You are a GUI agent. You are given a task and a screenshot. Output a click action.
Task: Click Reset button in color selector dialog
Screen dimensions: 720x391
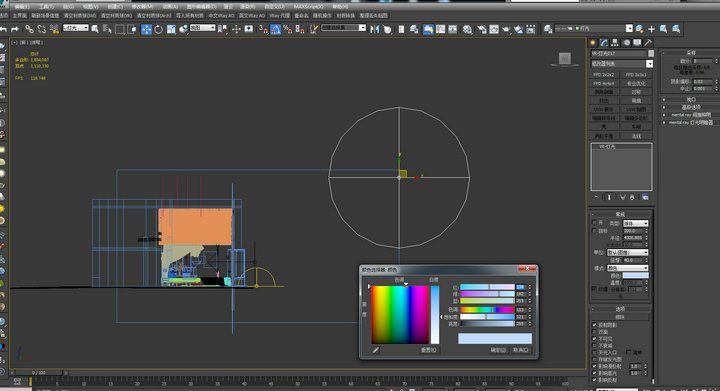coord(428,350)
